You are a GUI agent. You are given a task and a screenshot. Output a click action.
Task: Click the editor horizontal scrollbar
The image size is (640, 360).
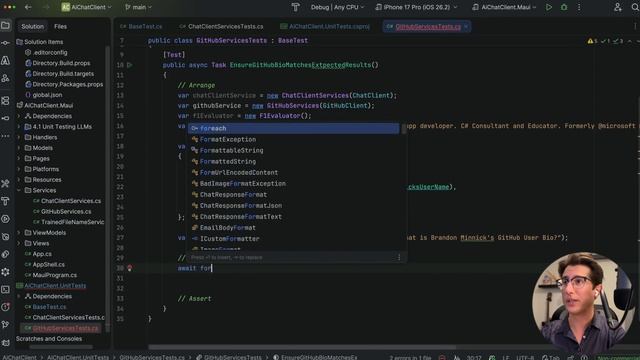[x=302, y=347]
